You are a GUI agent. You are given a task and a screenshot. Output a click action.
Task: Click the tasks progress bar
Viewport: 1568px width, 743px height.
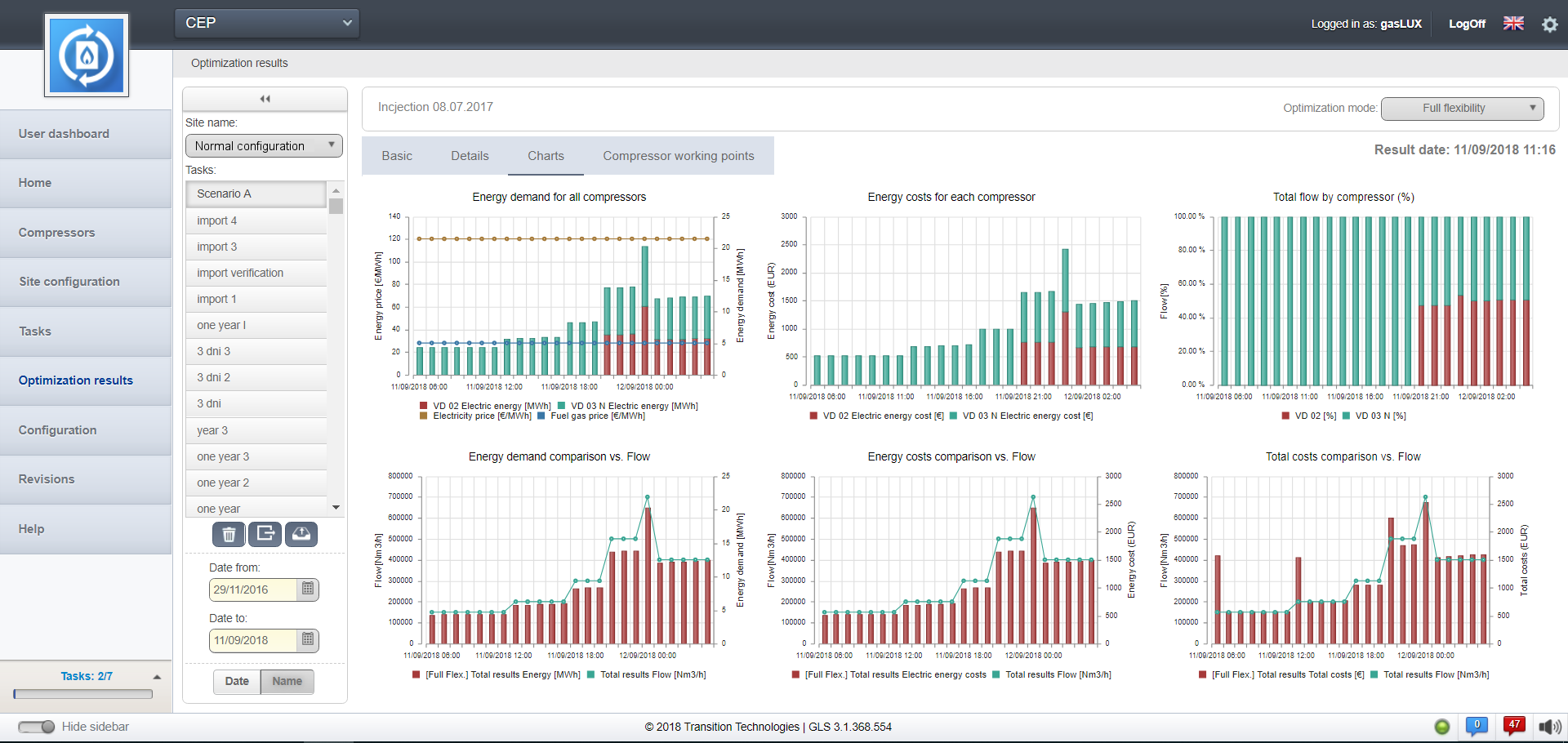click(83, 694)
